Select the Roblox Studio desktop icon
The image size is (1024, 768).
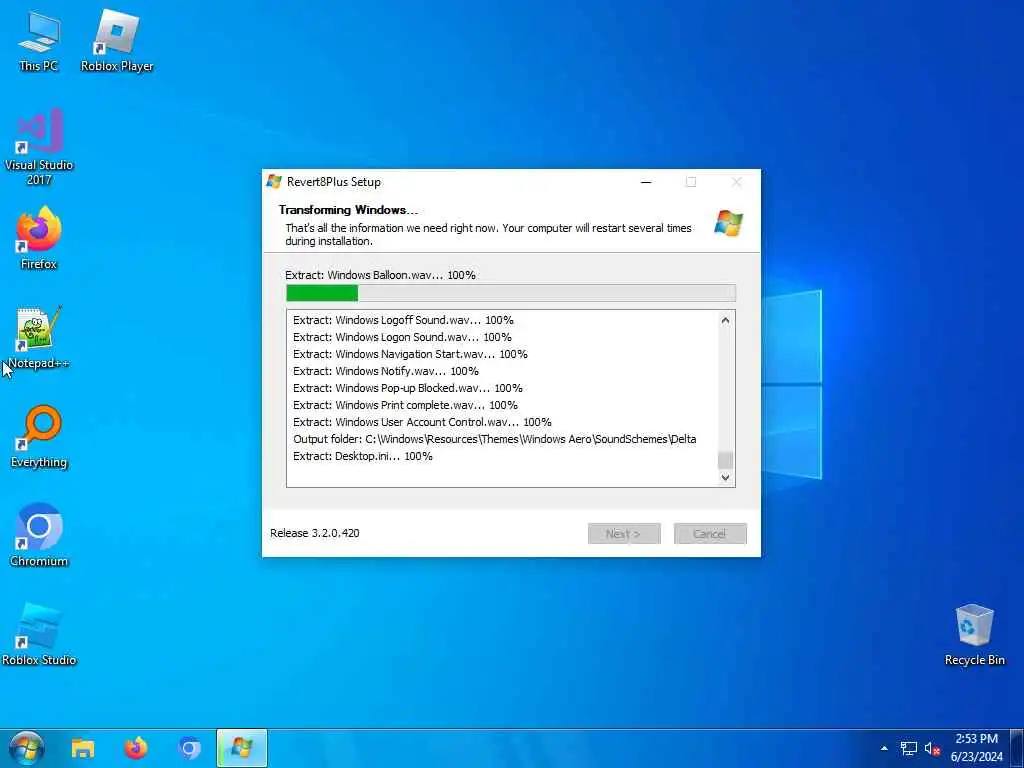pyautogui.click(x=39, y=635)
